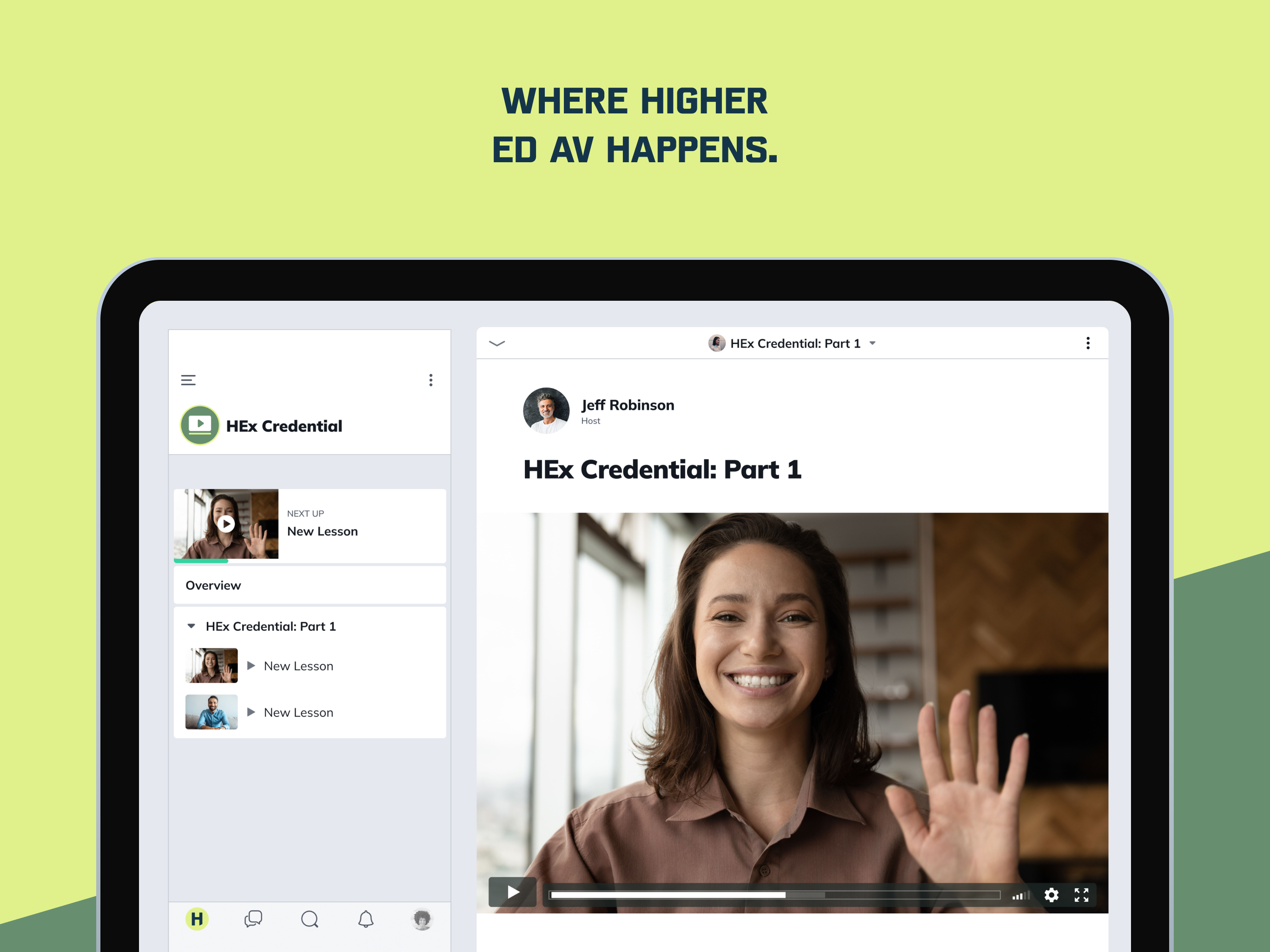Screen dimensions: 1270x952
Task: Open Jeff Robinson's host avatar
Action: [546, 410]
